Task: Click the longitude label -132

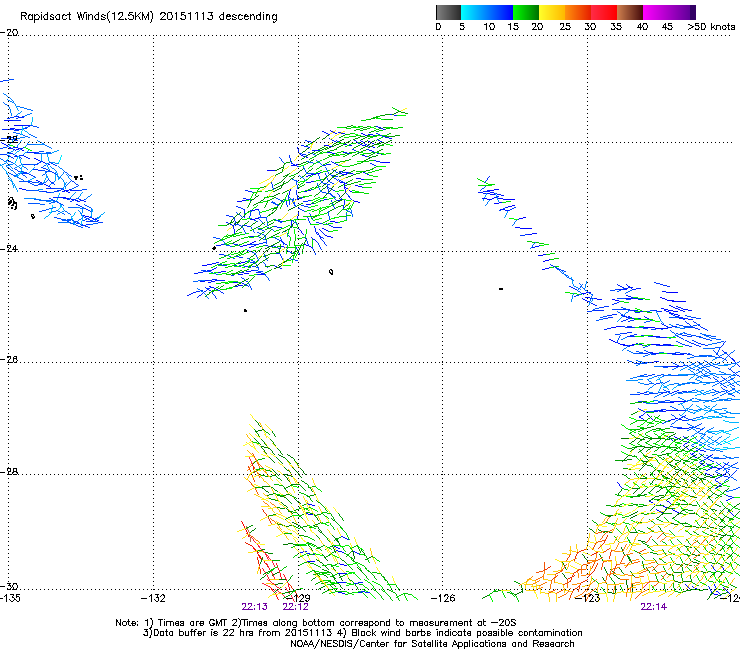Action: tap(153, 598)
